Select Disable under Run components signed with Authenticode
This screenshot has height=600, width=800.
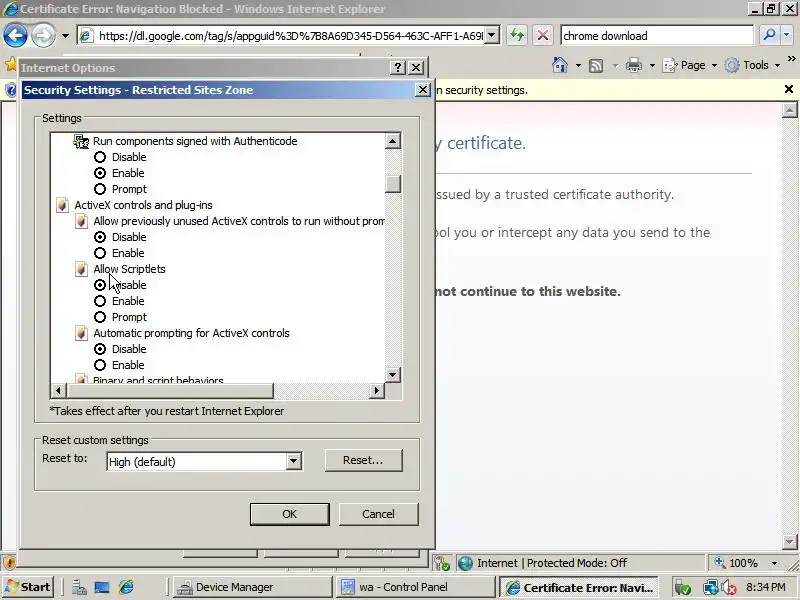click(x=100, y=157)
